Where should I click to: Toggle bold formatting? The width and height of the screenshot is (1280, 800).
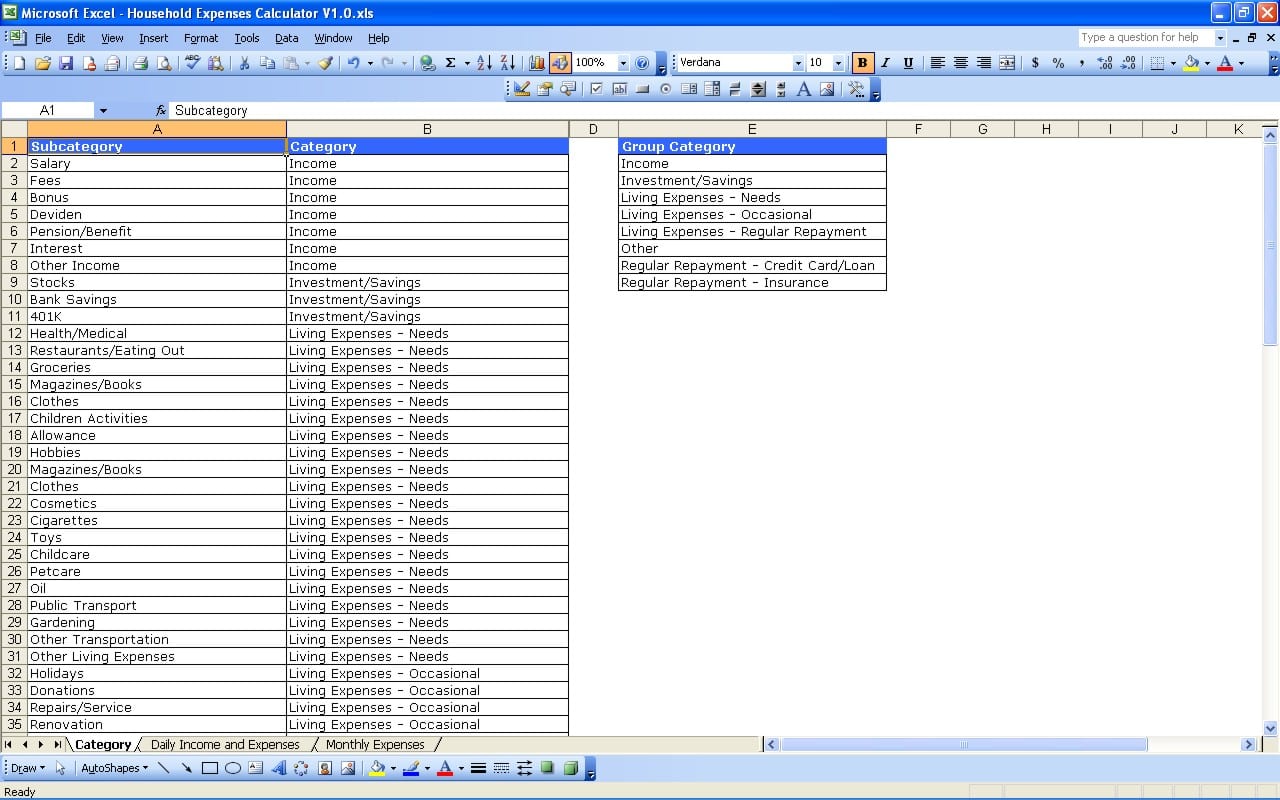coord(862,62)
